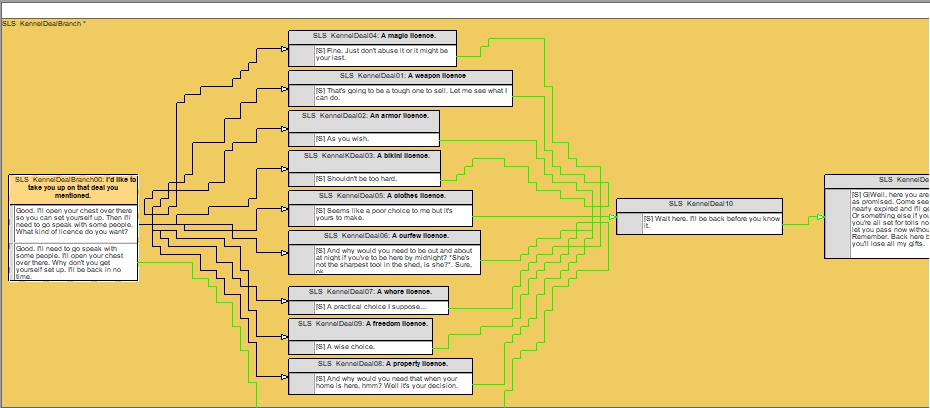Screen dimensions: 930x408
Task: Select the 'A weapon licence' topic header
Action: [x=400, y=77]
